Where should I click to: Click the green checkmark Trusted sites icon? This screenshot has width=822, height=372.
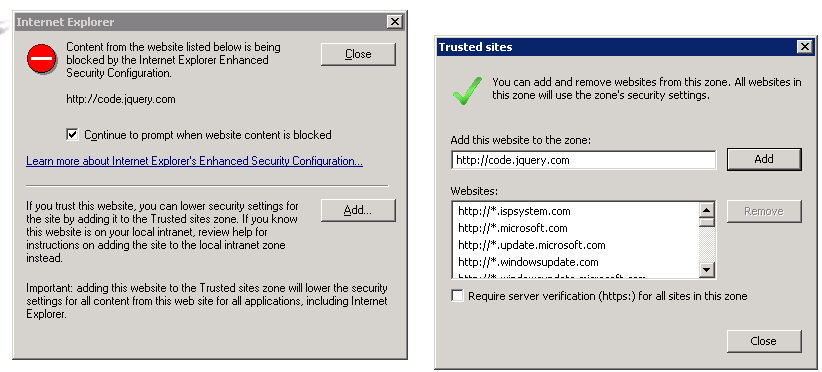pos(467,90)
